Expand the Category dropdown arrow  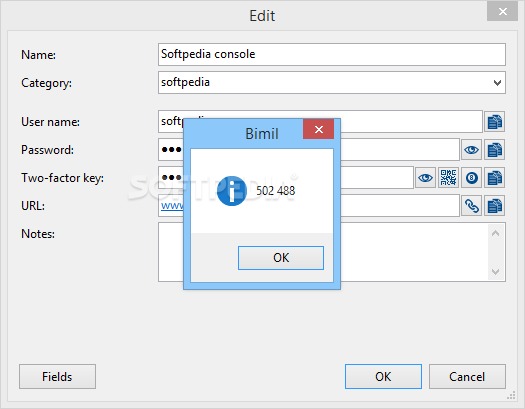(x=497, y=83)
